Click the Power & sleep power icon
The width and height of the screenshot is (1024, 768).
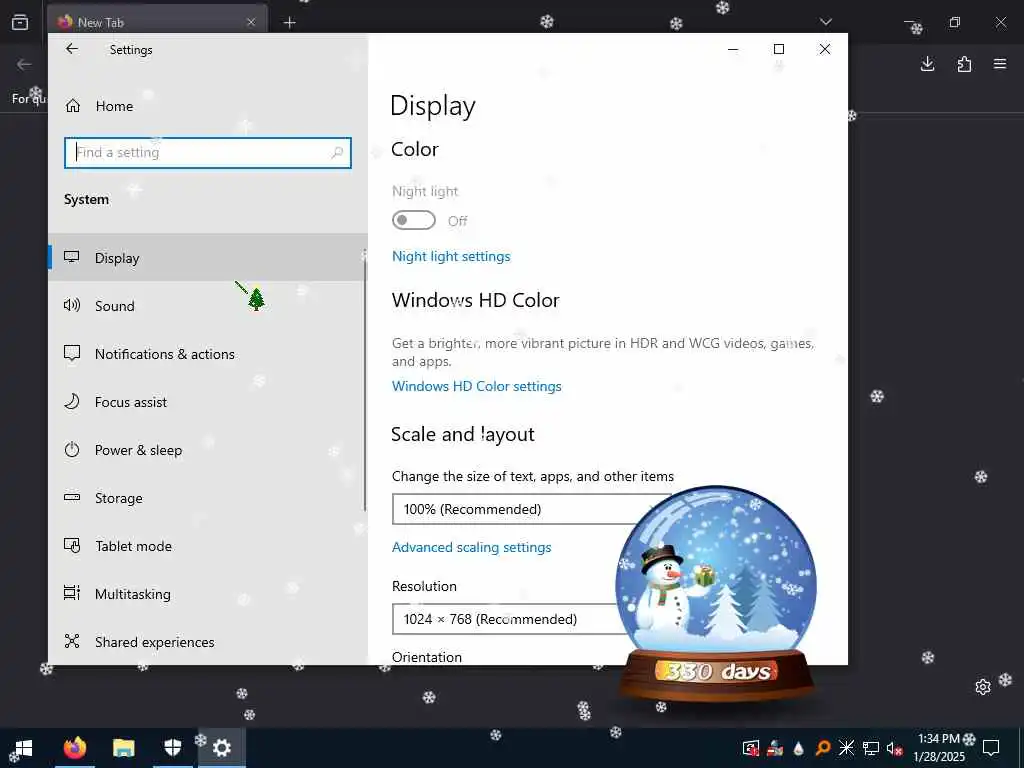(72, 449)
